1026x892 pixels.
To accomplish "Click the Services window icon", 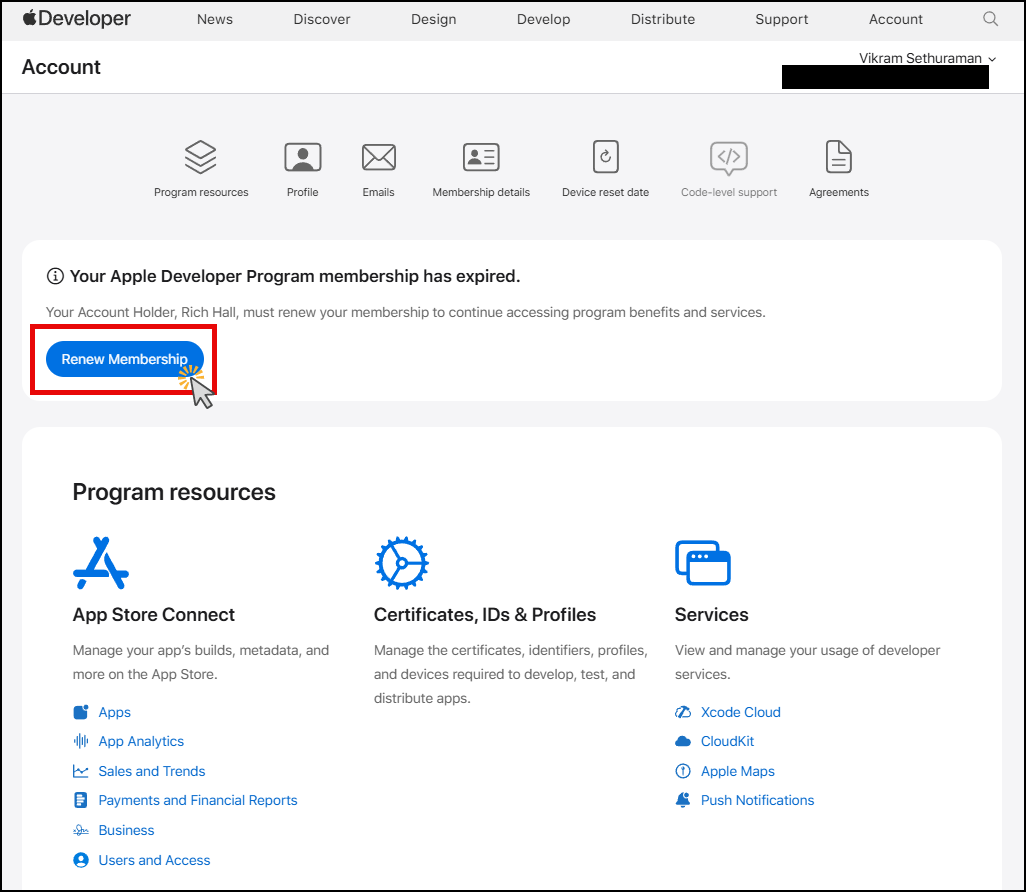I will [x=703, y=564].
